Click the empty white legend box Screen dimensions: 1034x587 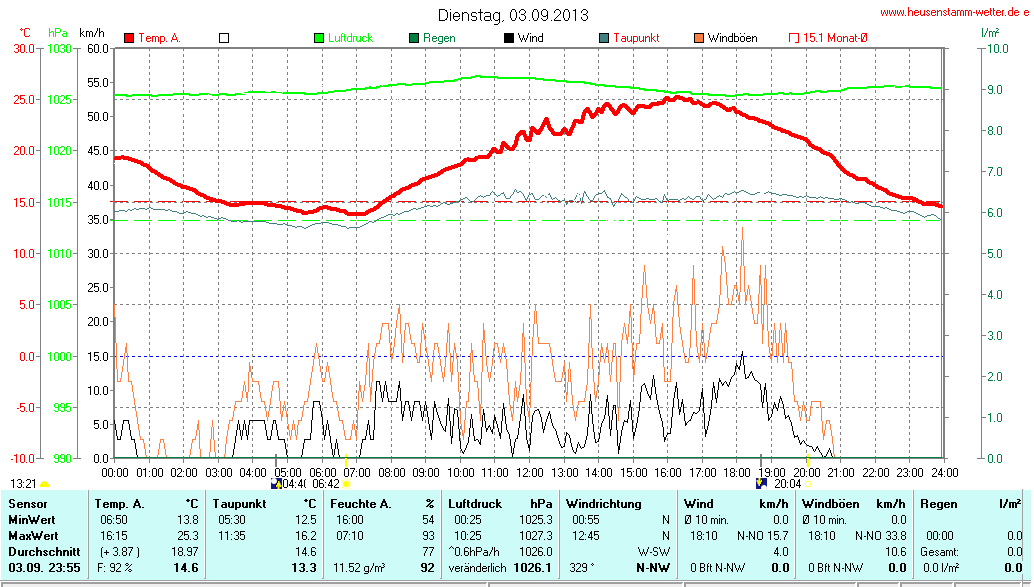pos(224,38)
